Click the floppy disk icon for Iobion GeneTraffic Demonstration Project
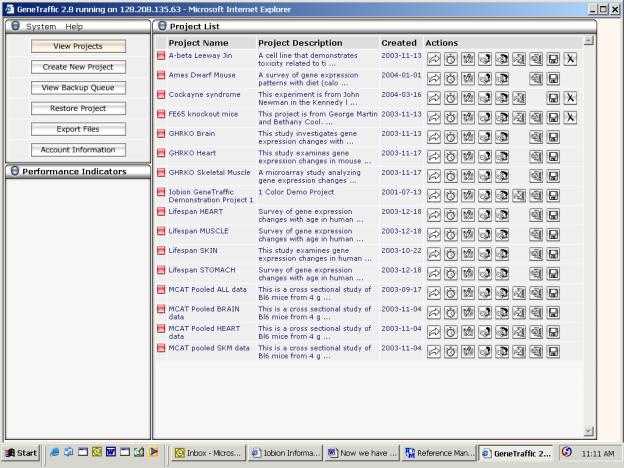Viewport: 624px width, 468px height. pyautogui.click(x=553, y=195)
